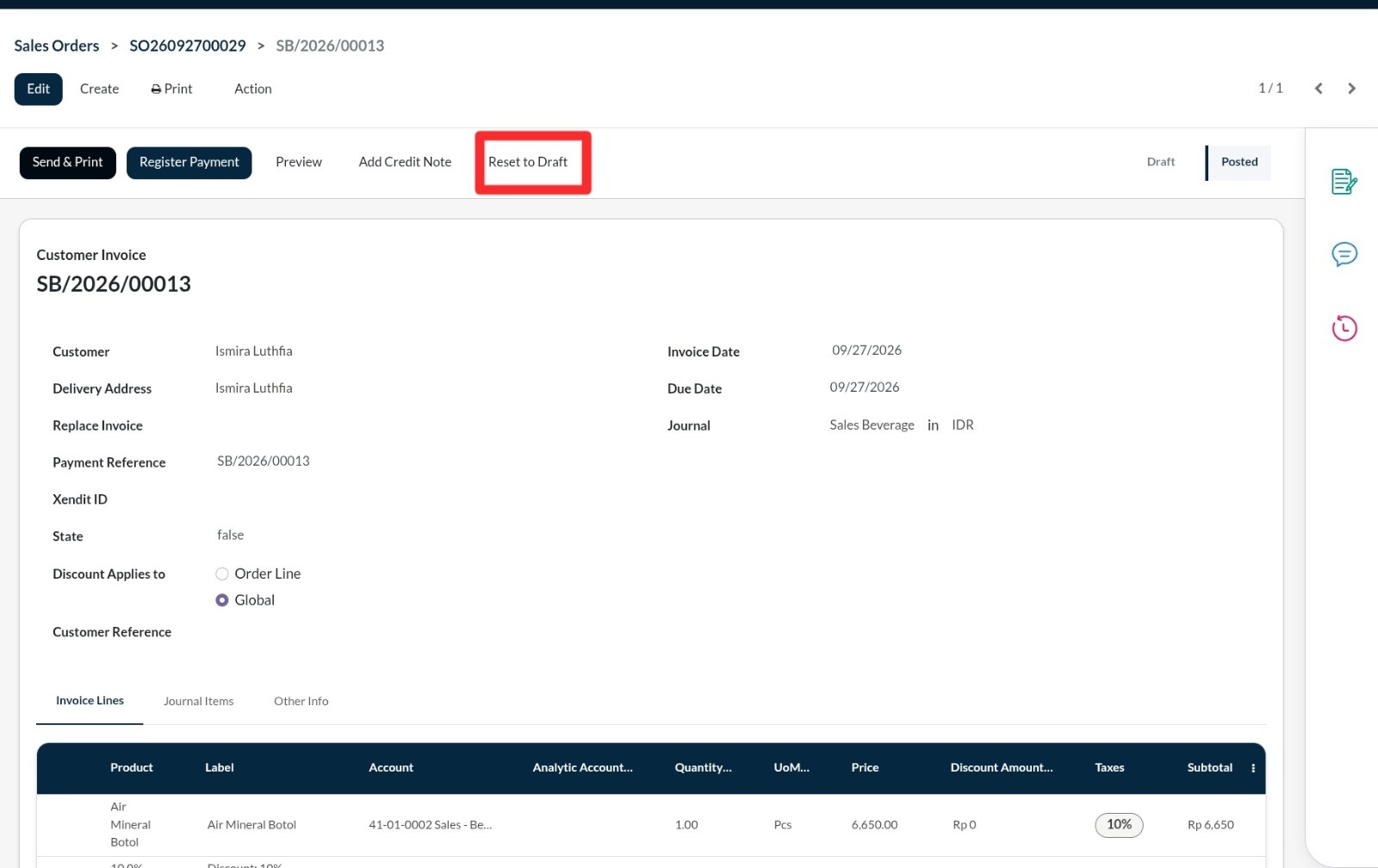Open the Print menu
The height and width of the screenshot is (868, 1378).
click(x=172, y=89)
